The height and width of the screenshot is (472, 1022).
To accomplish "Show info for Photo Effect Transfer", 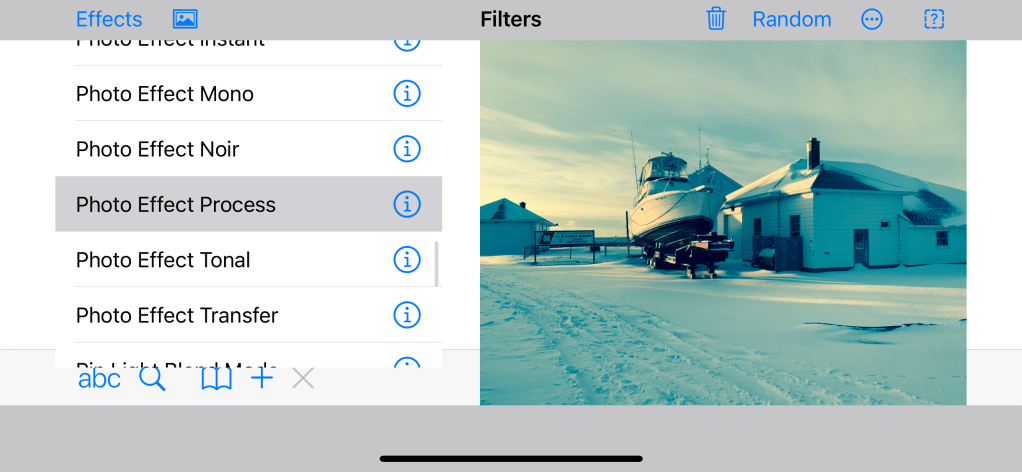I will 407,315.
